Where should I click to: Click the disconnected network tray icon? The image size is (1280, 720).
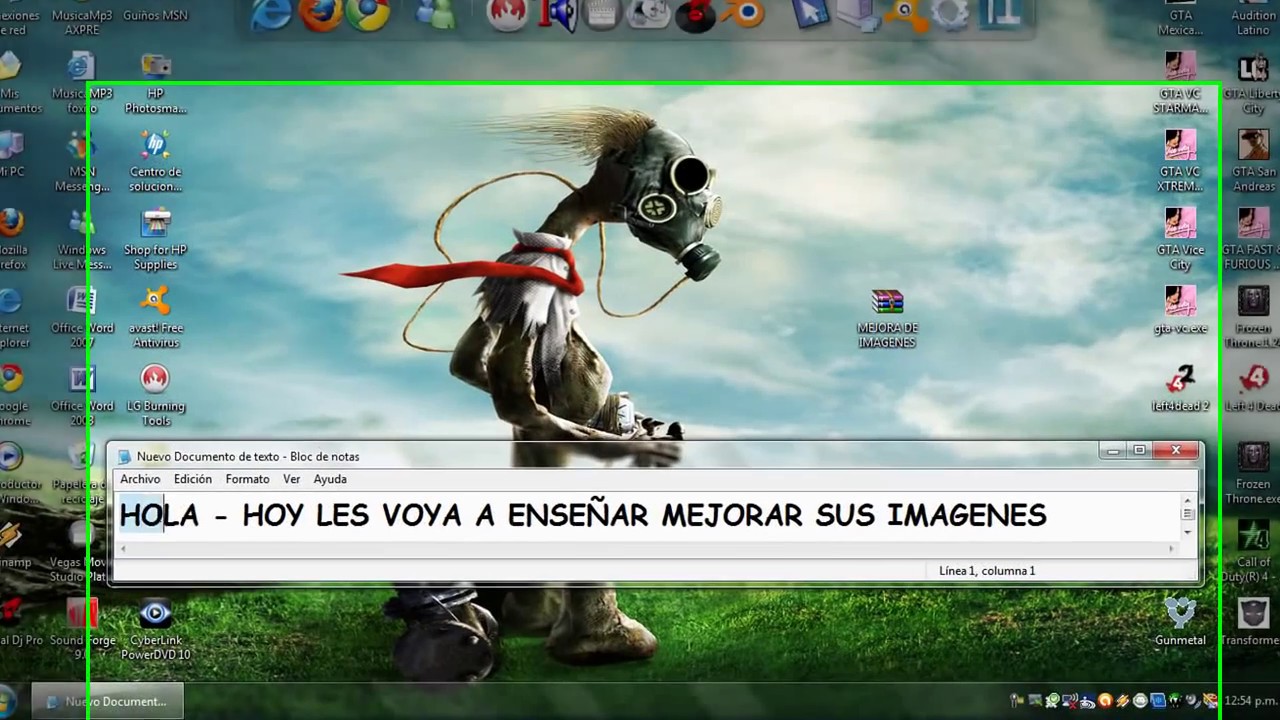[1069, 701]
